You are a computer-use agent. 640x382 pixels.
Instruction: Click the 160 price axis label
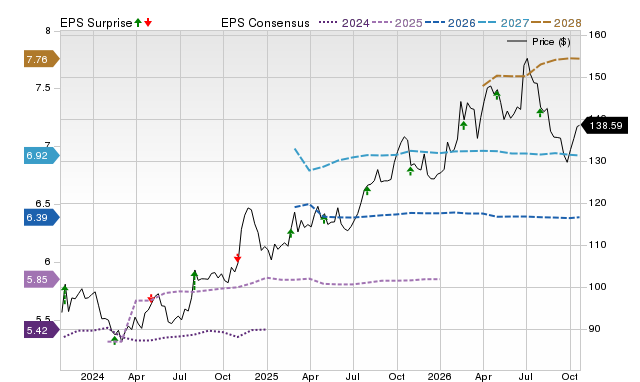pyautogui.click(x=597, y=35)
